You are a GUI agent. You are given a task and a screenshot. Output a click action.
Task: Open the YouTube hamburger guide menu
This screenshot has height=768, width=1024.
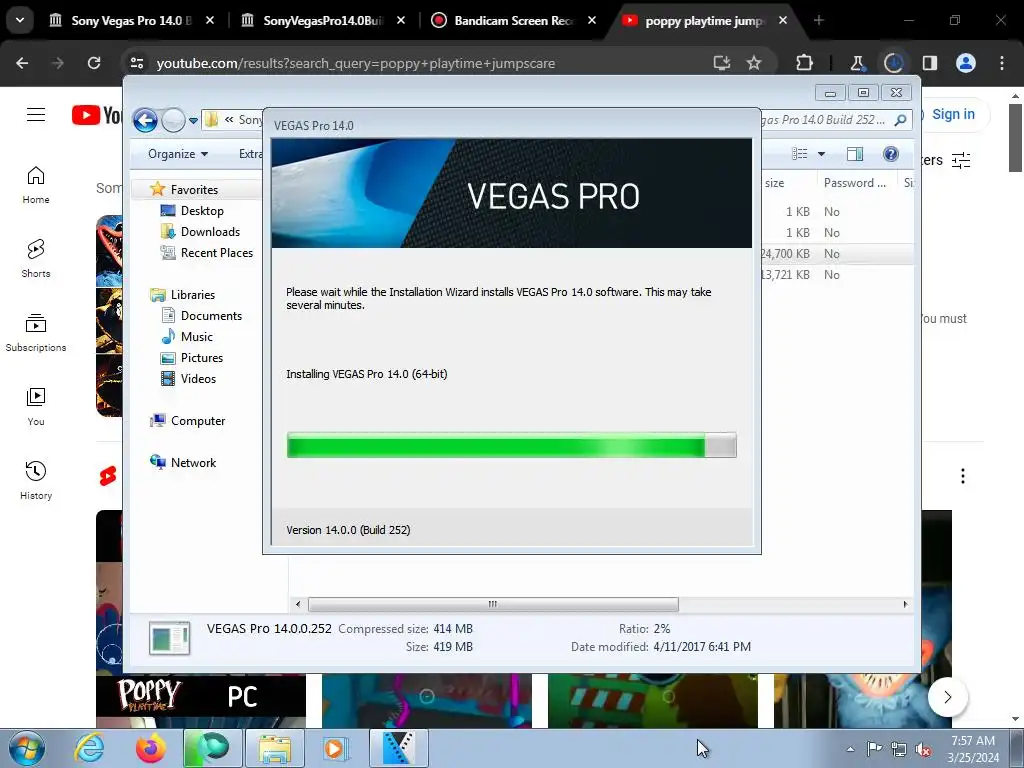click(x=36, y=115)
